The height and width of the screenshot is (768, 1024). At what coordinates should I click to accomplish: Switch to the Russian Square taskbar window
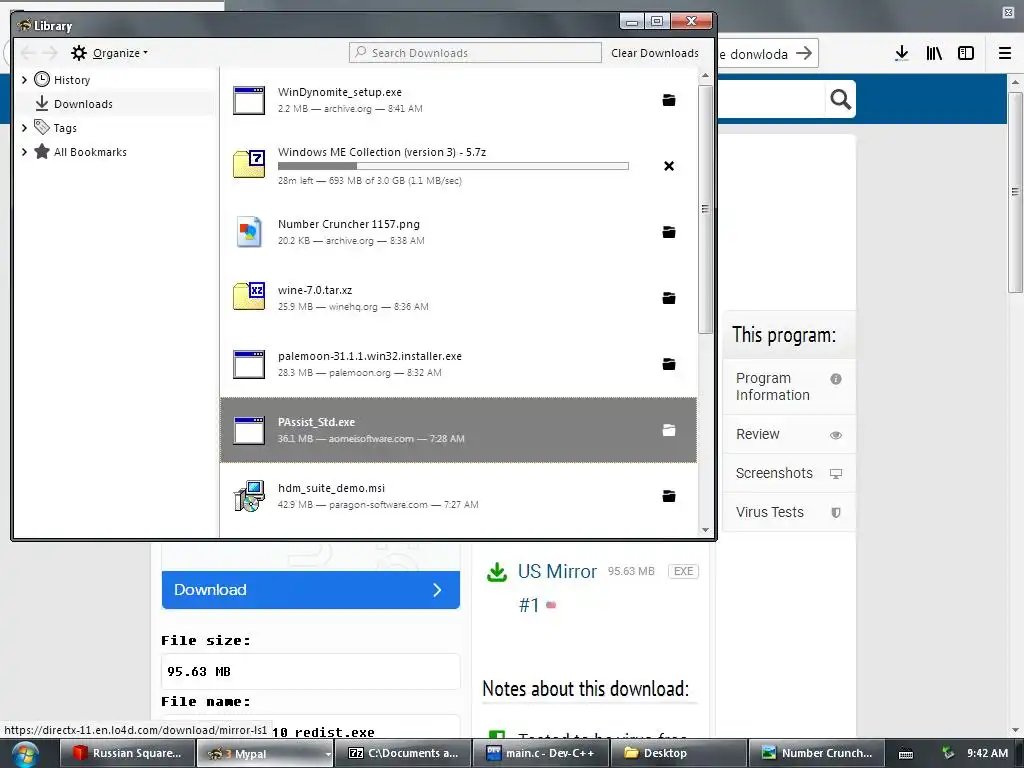[128, 754]
